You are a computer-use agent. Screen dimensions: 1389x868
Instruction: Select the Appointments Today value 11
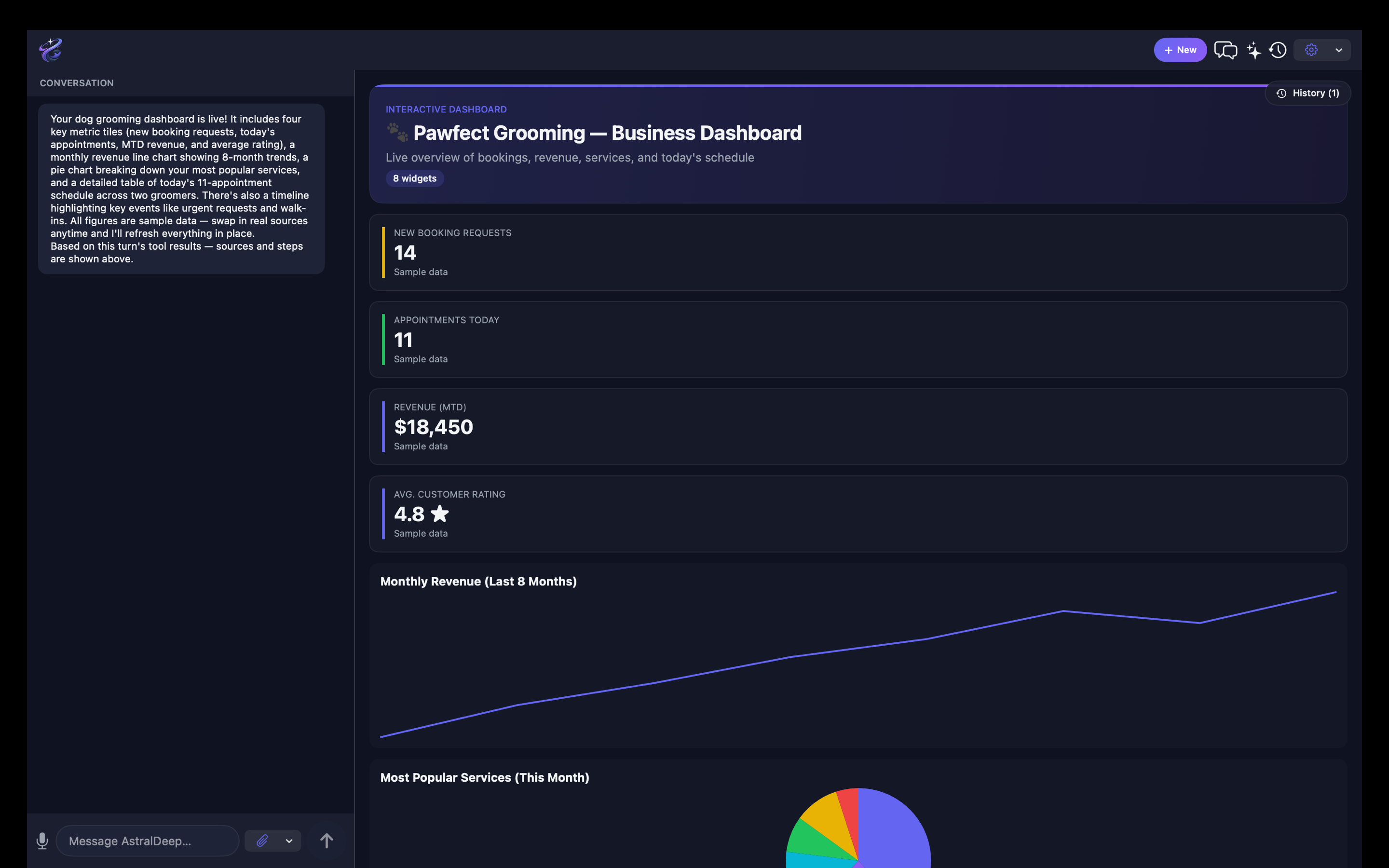(x=404, y=340)
